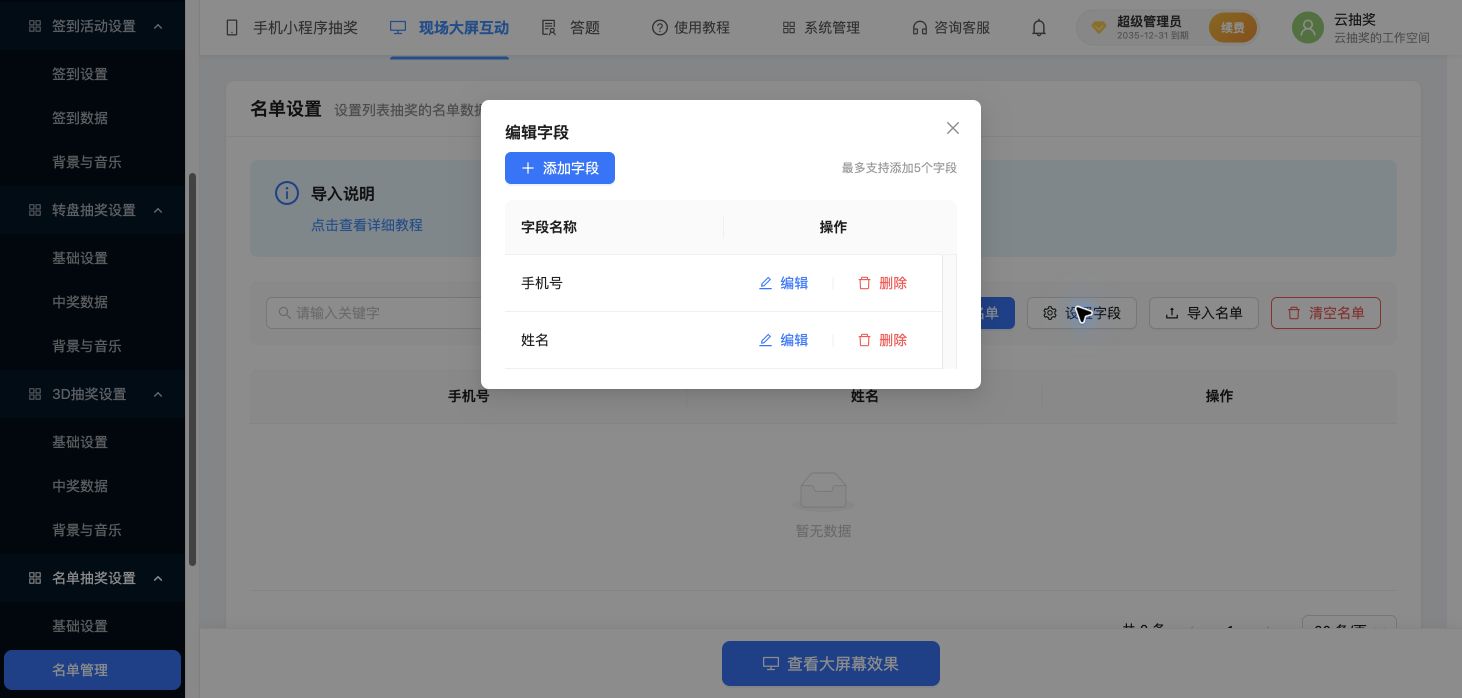The image size is (1462, 698).
Task: Click the keyword search input field
Action: [374, 313]
